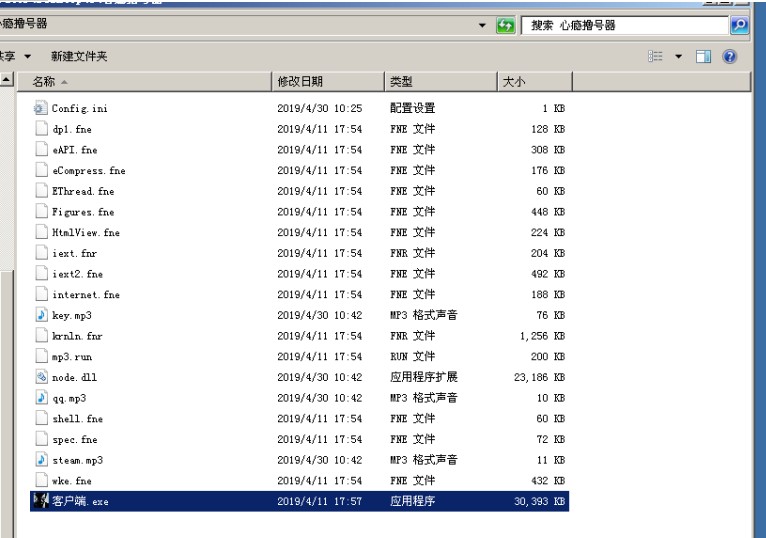Select the steam.mp3 audio icon
Image resolution: width=766 pixels, height=538 pixels.
coord(42,460)
